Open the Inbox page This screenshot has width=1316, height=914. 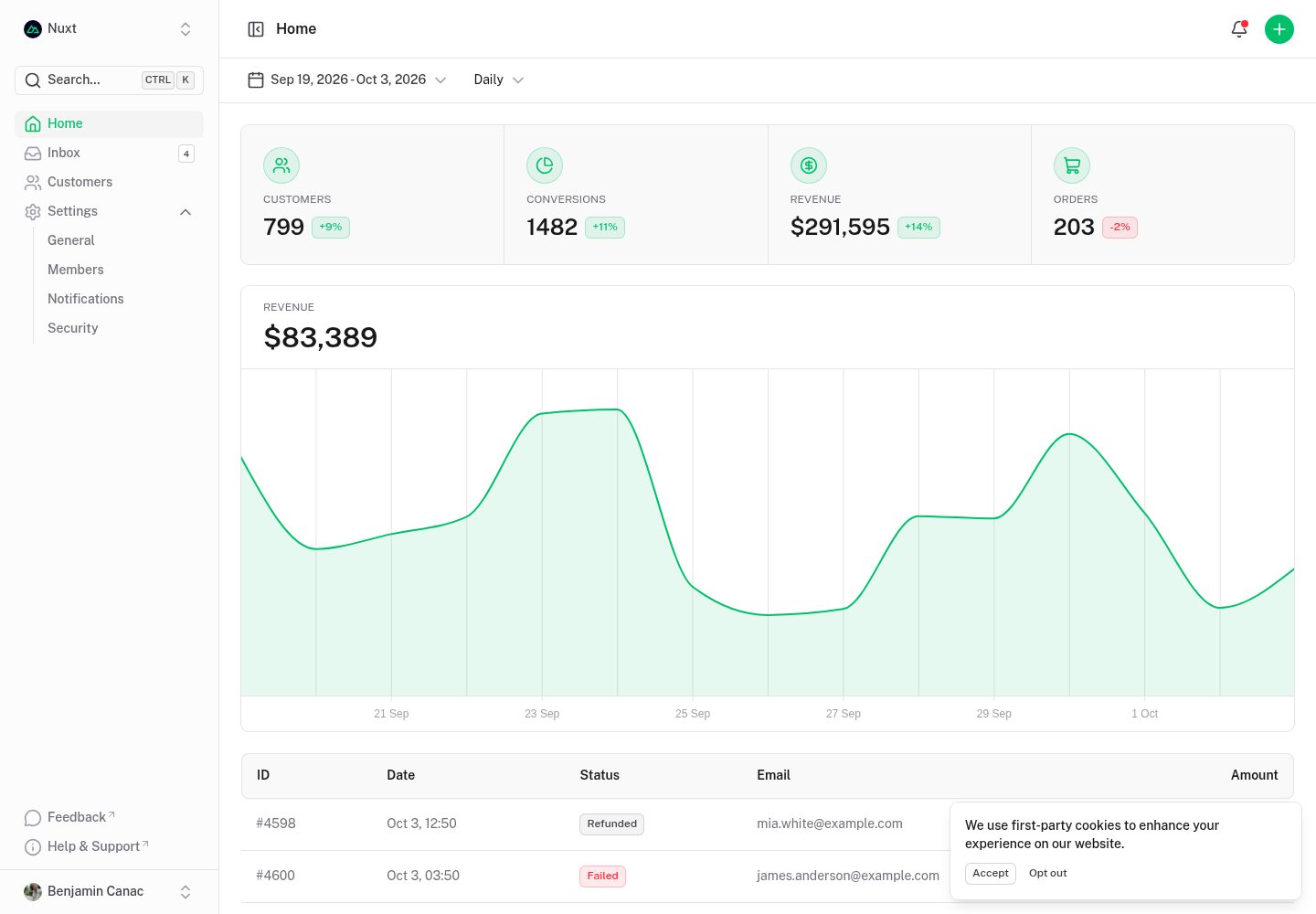point(109,154)
